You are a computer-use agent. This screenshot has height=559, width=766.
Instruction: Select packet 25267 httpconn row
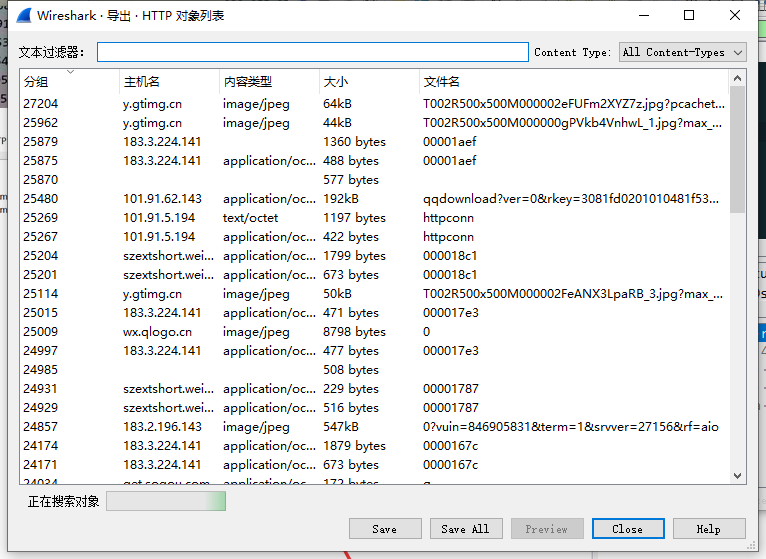click(x=374, y=237)
